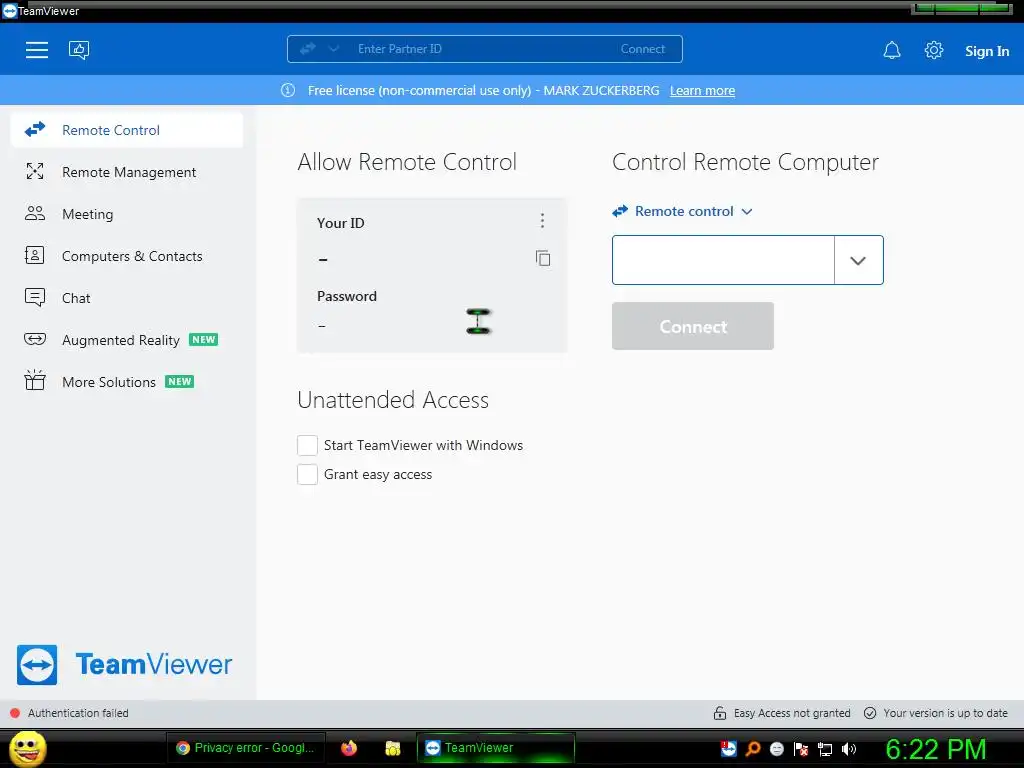Open the Your ID options menu
This screenshot has width=1024, height=768.
(542, 221)
